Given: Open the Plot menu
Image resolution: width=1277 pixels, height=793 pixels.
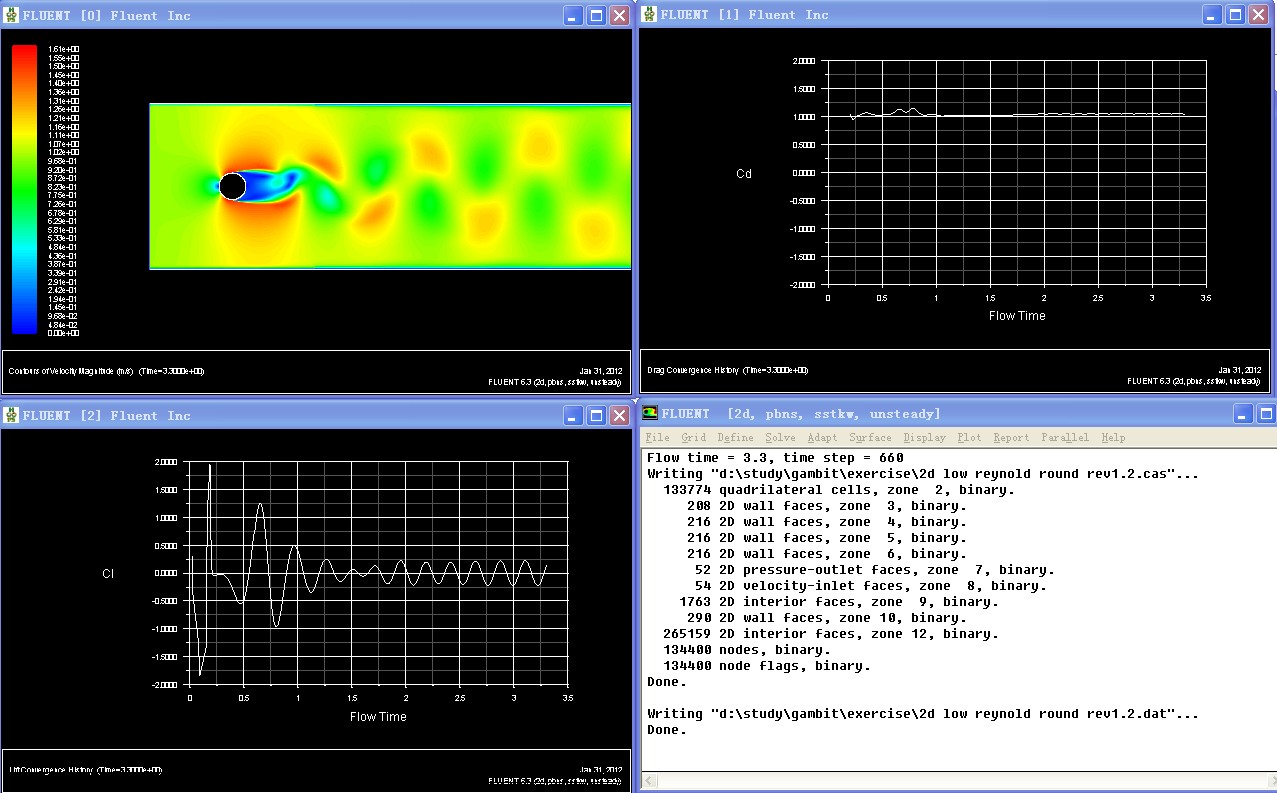Looking at the screenshot, I should [969, 438].
